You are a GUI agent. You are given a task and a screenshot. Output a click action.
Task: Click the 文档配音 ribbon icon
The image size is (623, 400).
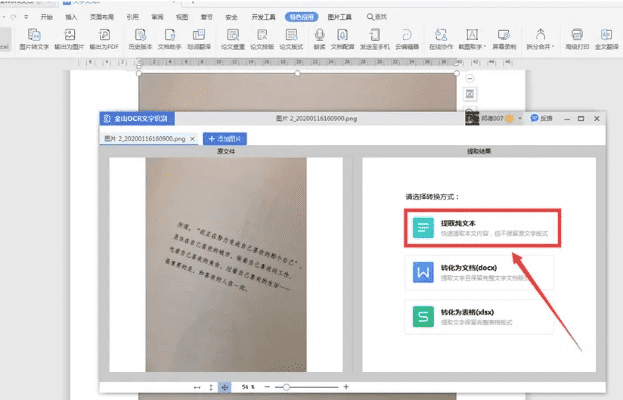point(342,39)
